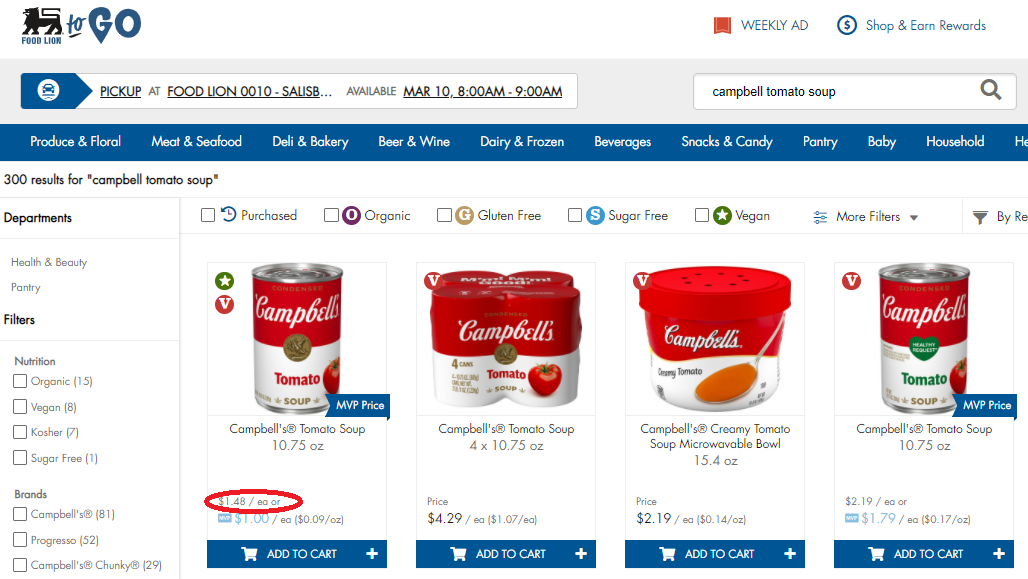The image size is (1028, 579).
Task: Open the Health & Beauty department link
Action: click(49, 262)
